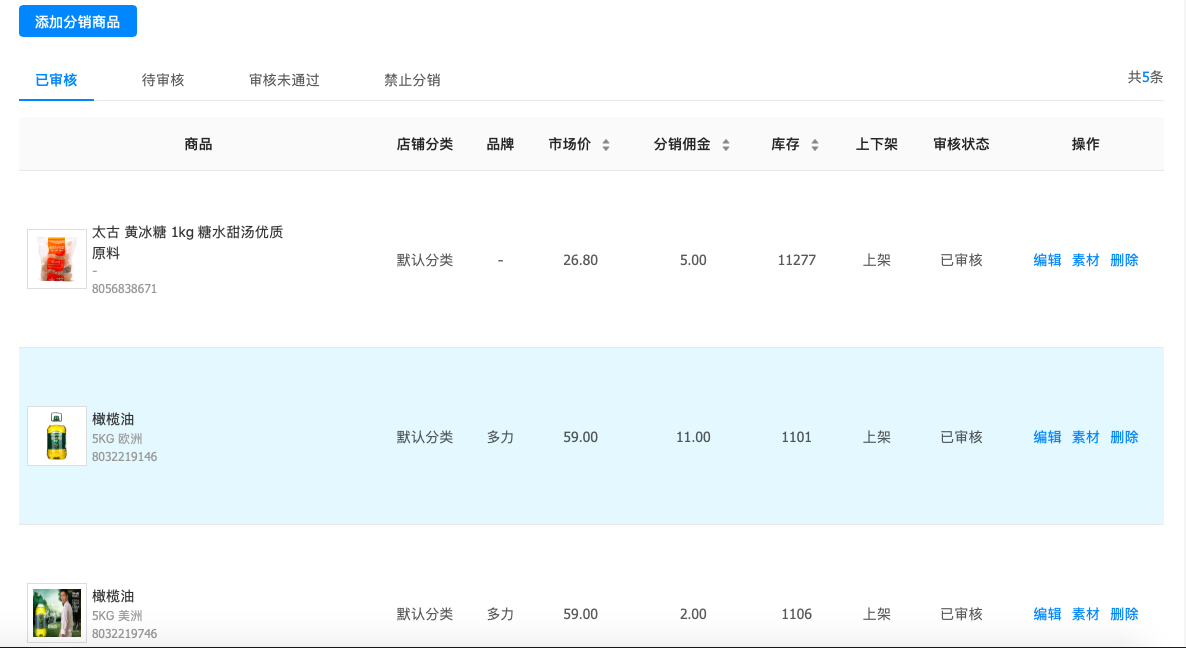This screenshot has height=648, width=1186.
Task: Click the 太古 黄冰糖 product title
Action: [187, 233]
